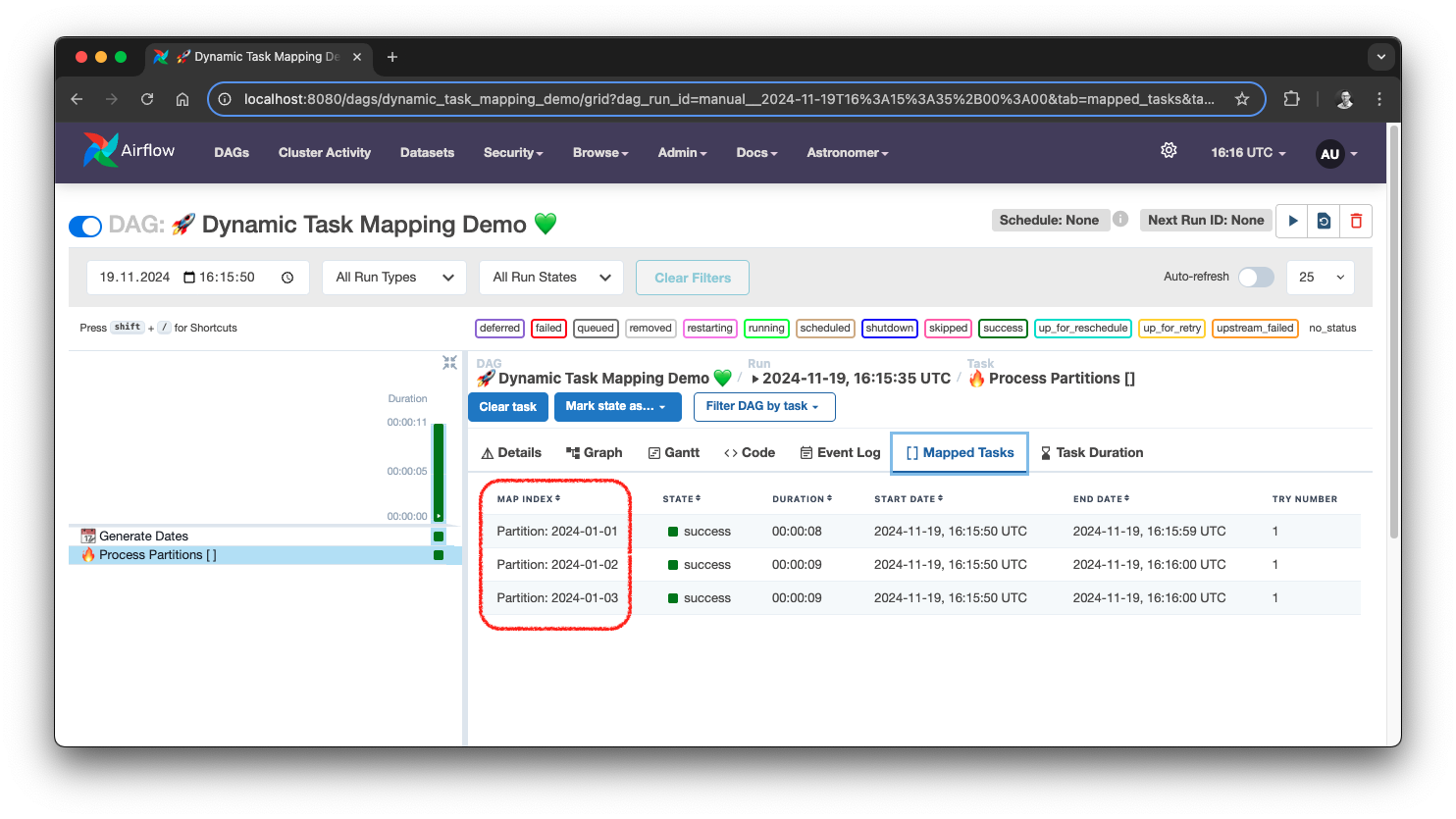This screenshot has height=819, width=1456.
Task: Delete the DAG using trash icon
Action: [x=1356, y=221]
